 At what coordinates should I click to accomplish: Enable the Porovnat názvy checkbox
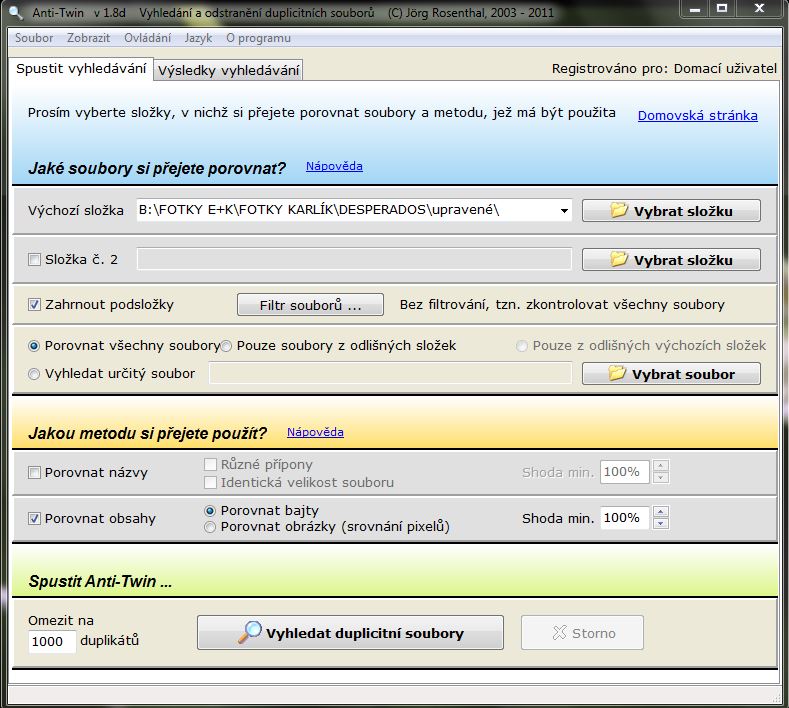click(35, 472)
